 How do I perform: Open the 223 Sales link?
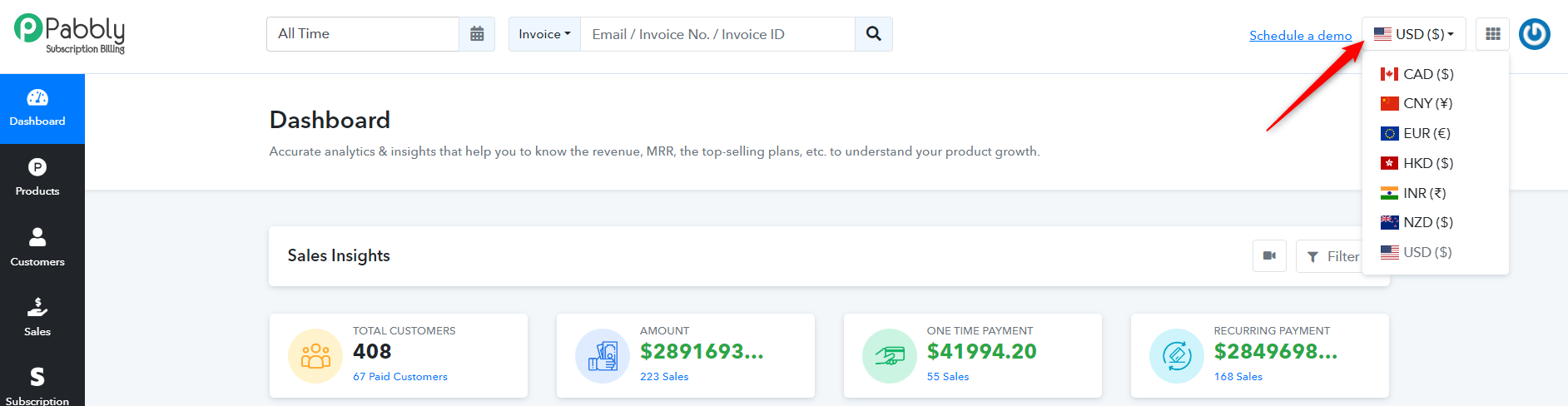664,377
